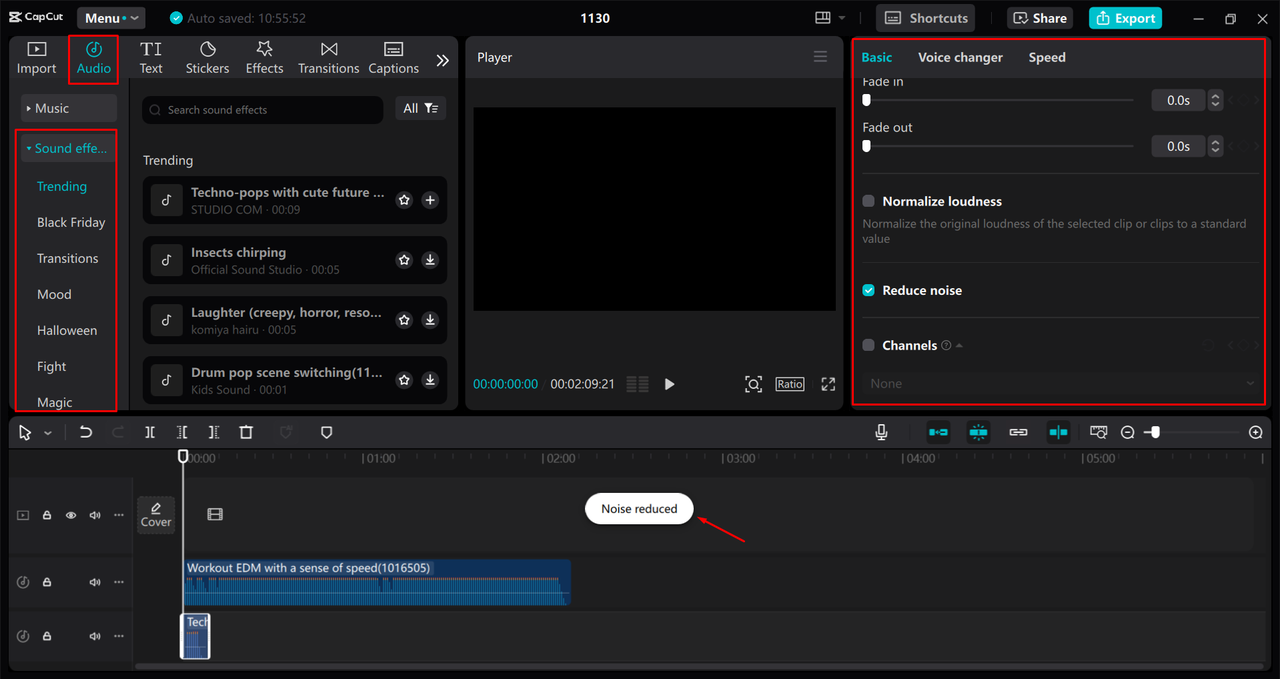Enable the Channels checkbox

[x=868, y=345]
